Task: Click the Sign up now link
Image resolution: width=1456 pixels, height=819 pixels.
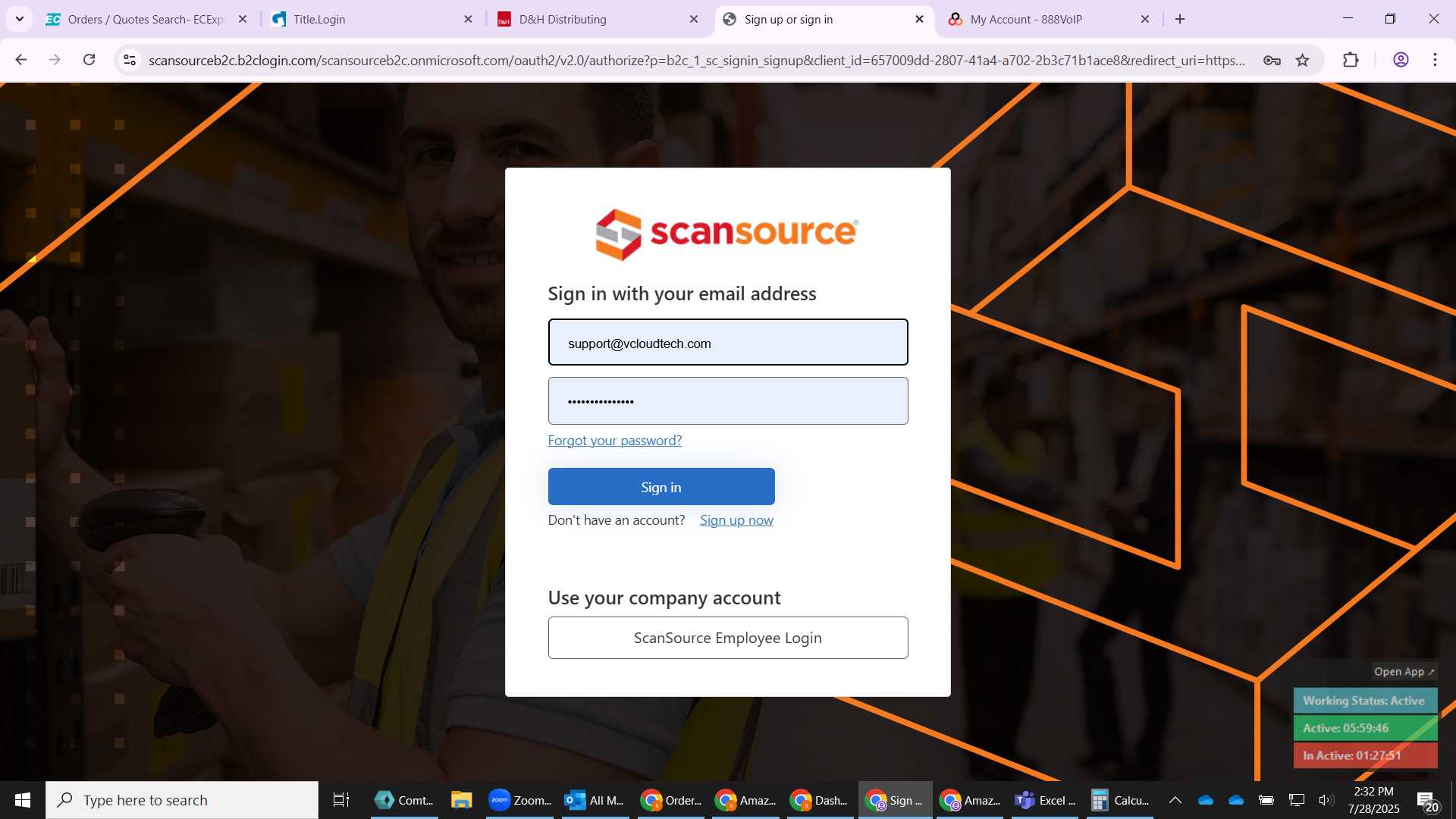Action: (x=736, y=520)
